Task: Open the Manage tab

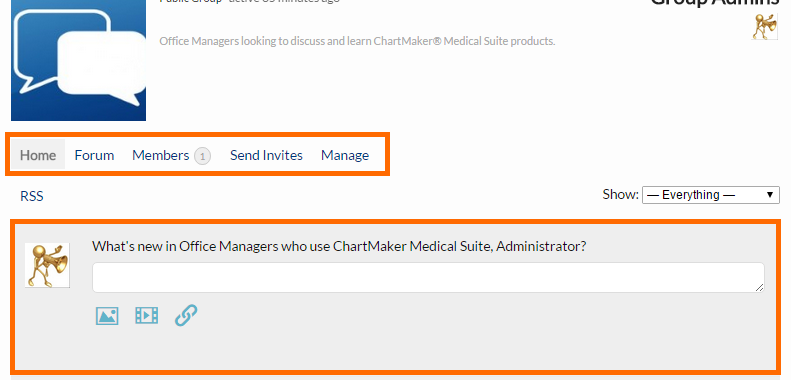Action: tap(345, 155)
